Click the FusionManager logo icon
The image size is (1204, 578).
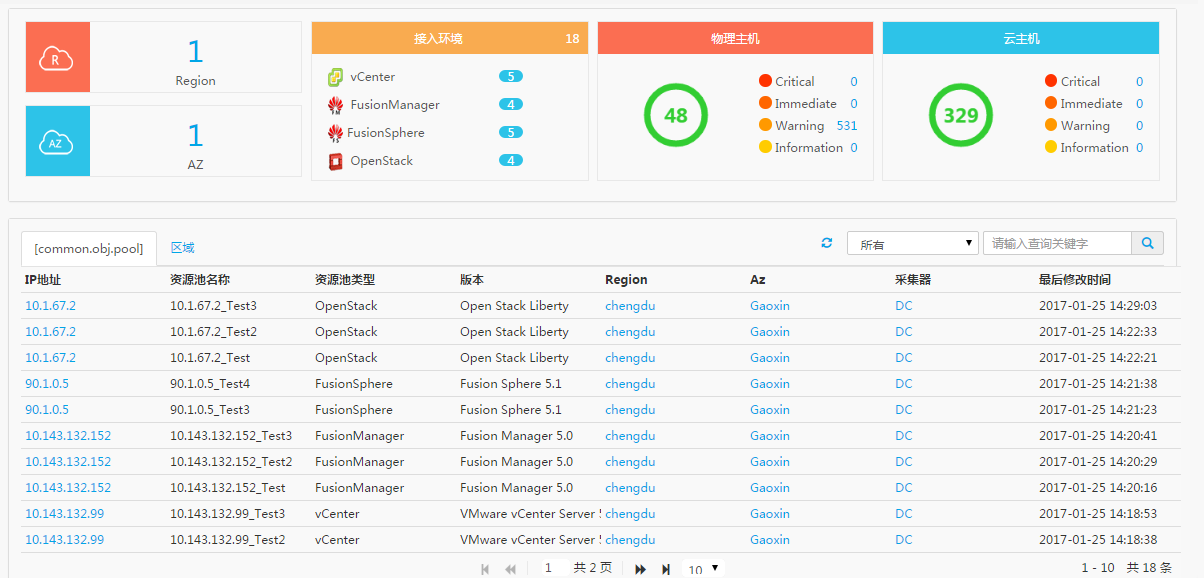(x=336, y=105)
